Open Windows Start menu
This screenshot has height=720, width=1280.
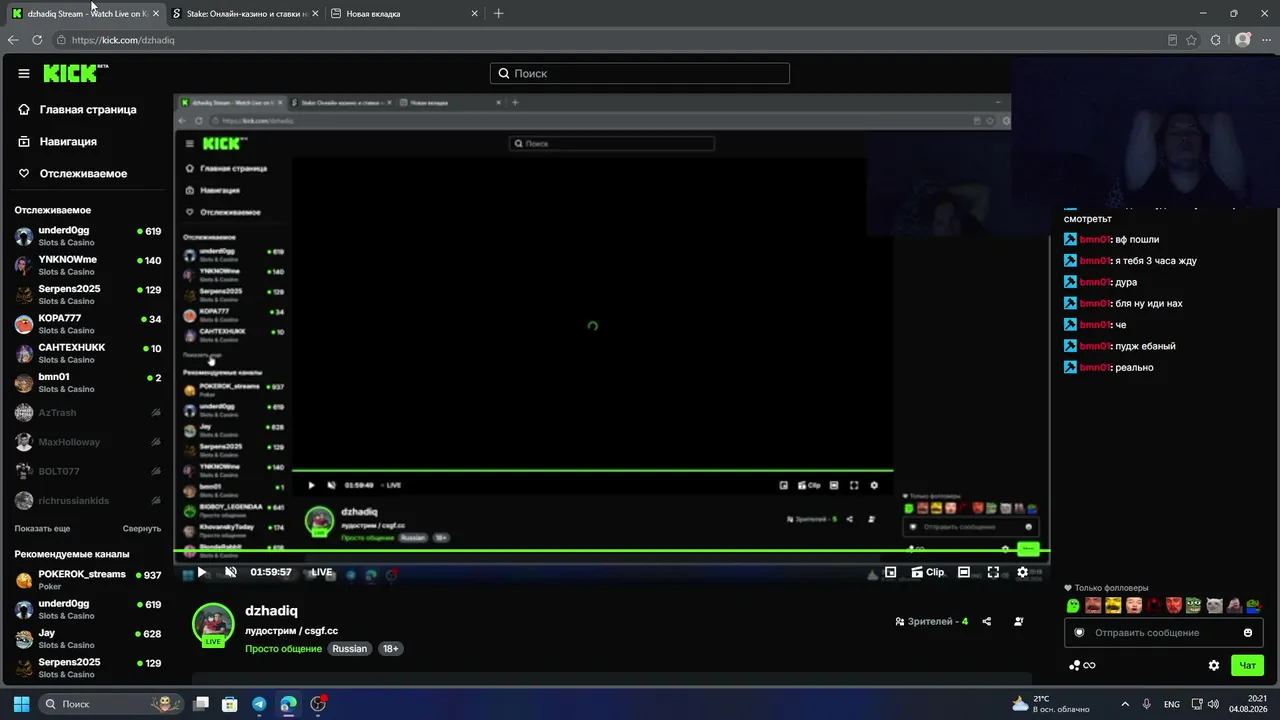pos(21,704)
